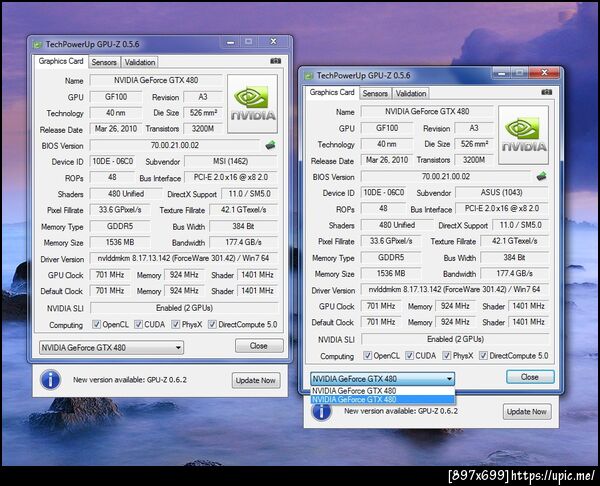600x486 pixels.
Task: Click the screenshot camera icon in MSI GPU-Z window
Action: pyautogui.click(x=276, y=61)
